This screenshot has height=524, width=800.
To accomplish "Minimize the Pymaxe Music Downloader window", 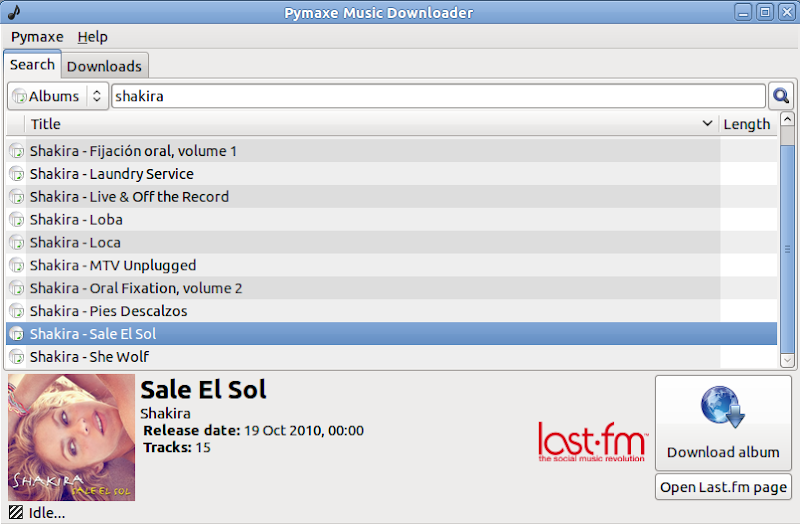I will (743, 12).
